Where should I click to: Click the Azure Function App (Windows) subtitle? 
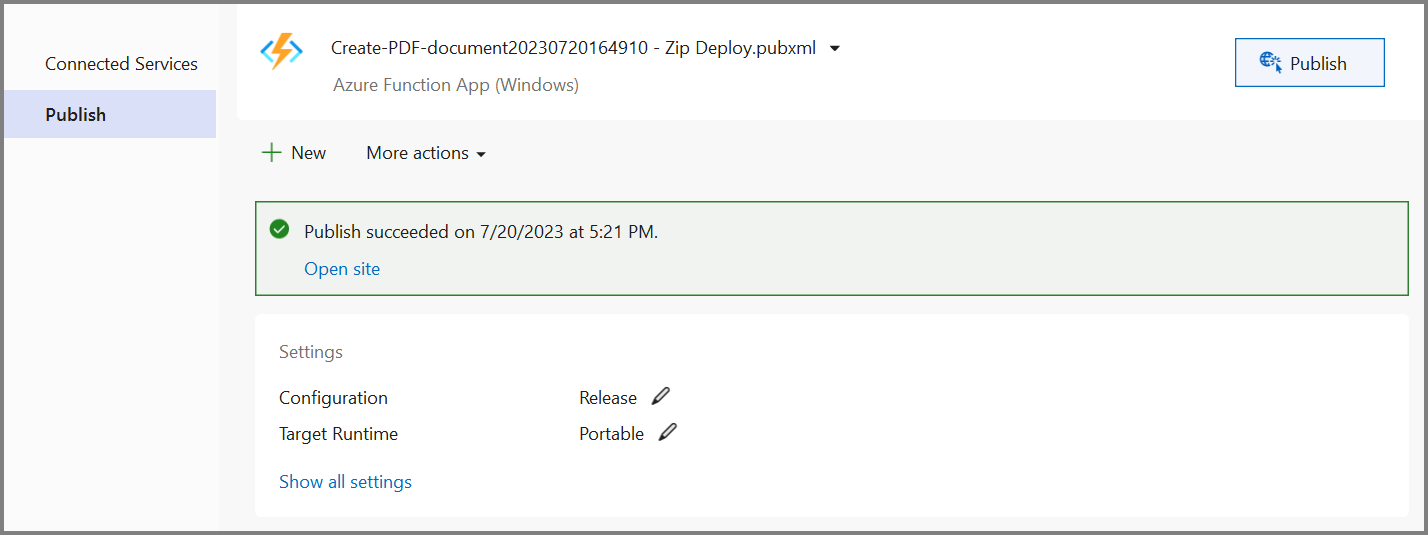(456, 85)
